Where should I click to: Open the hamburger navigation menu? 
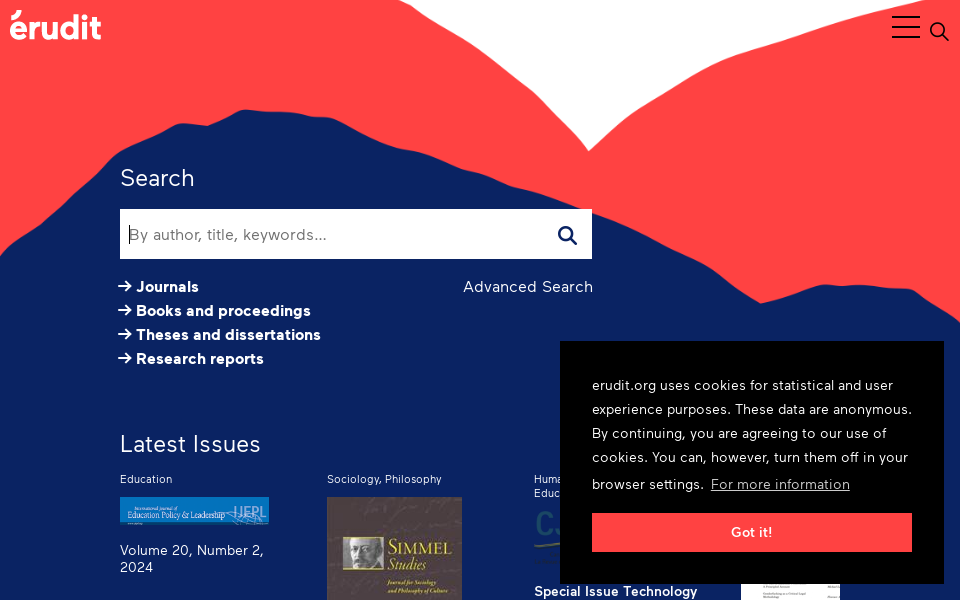905,28
